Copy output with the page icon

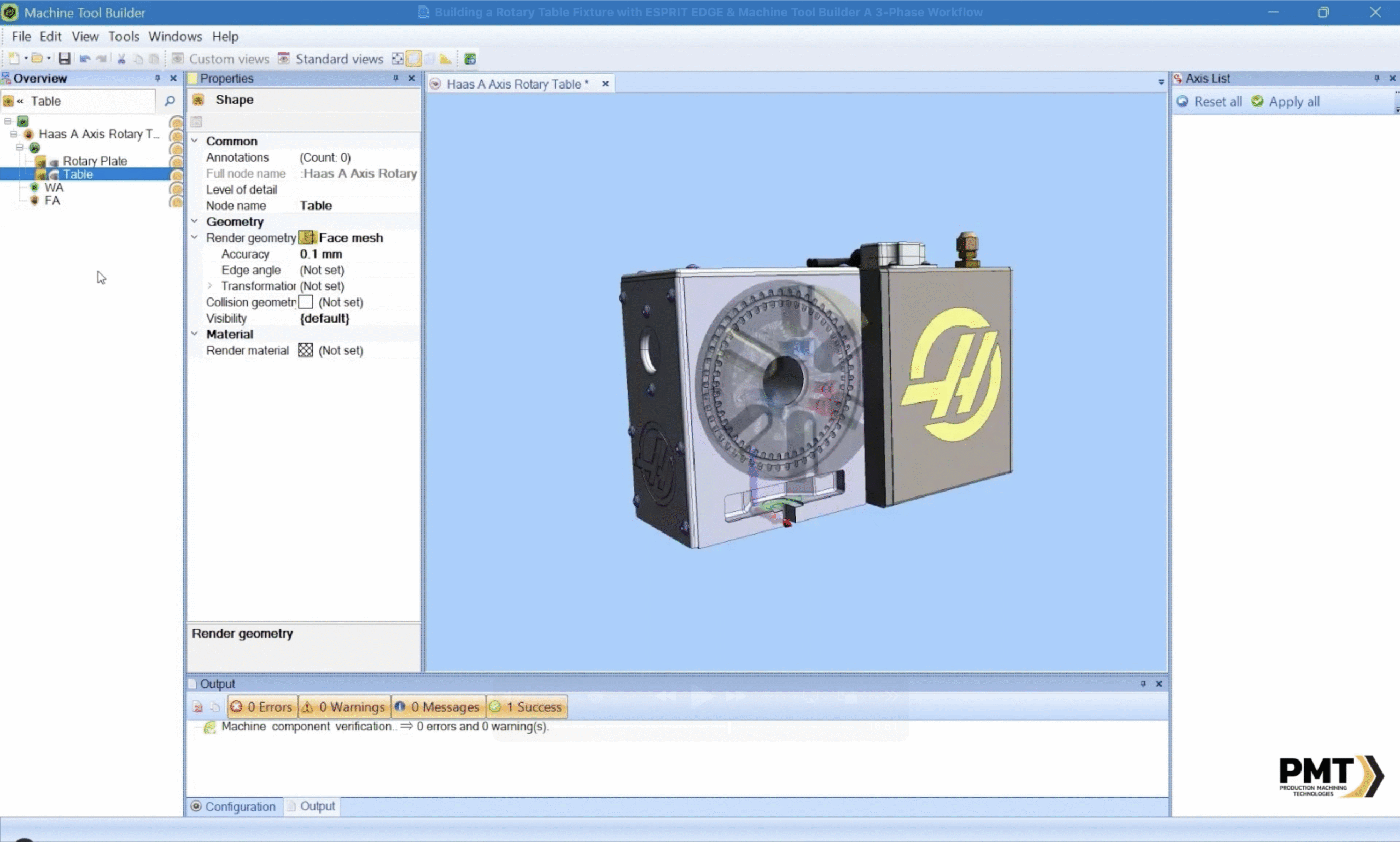[x=214, y=707]
